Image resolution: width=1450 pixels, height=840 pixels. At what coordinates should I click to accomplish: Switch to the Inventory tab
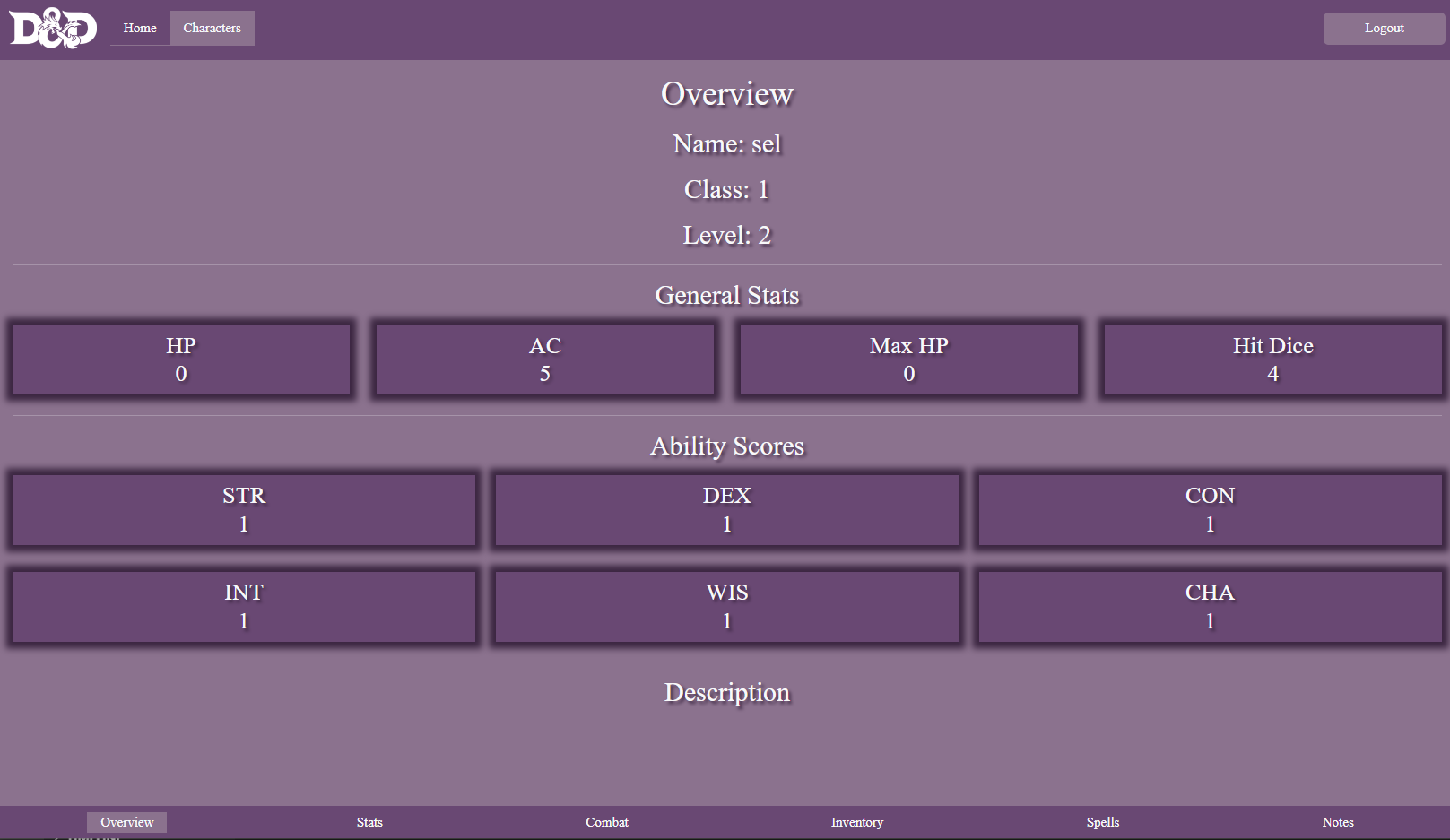click(856, 822)
